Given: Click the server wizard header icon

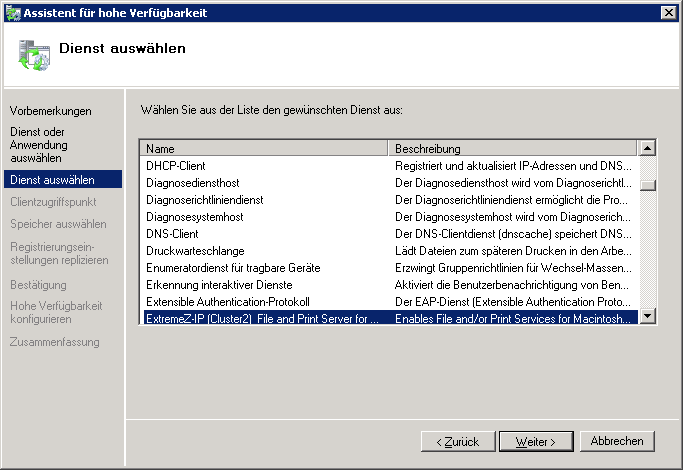Looking at the screenshot, I should (34, 55).
